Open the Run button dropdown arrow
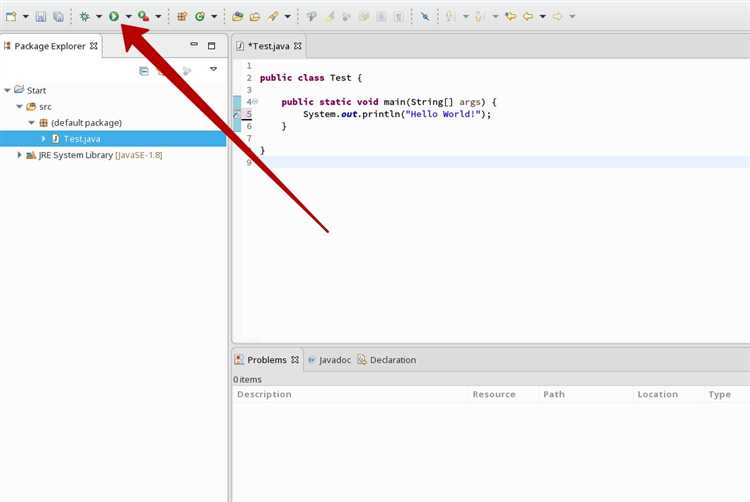The width and height of the screenshot is (750, 502). point(128,16)
